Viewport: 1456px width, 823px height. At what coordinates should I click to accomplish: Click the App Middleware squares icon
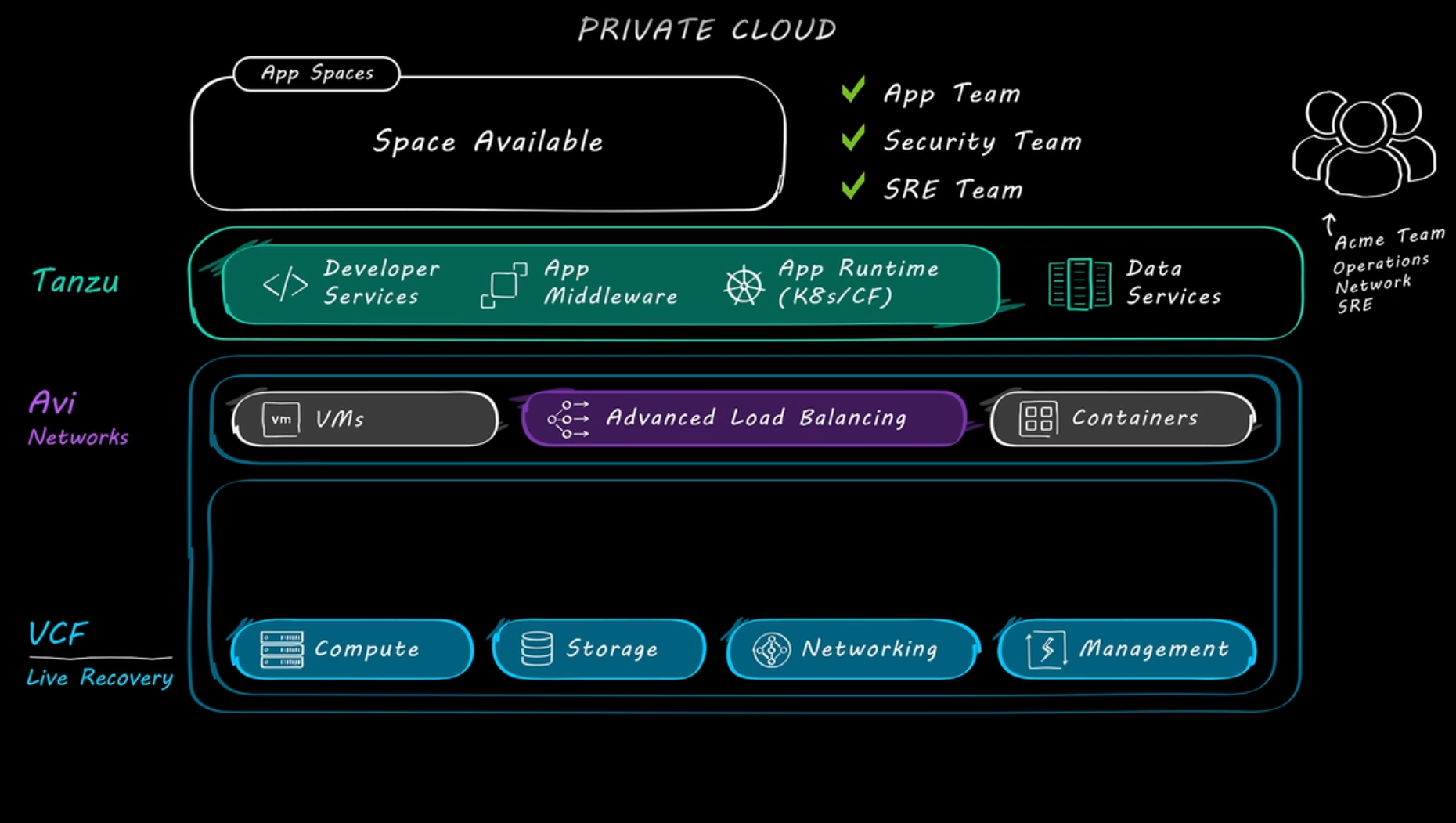tap(503, 285)
